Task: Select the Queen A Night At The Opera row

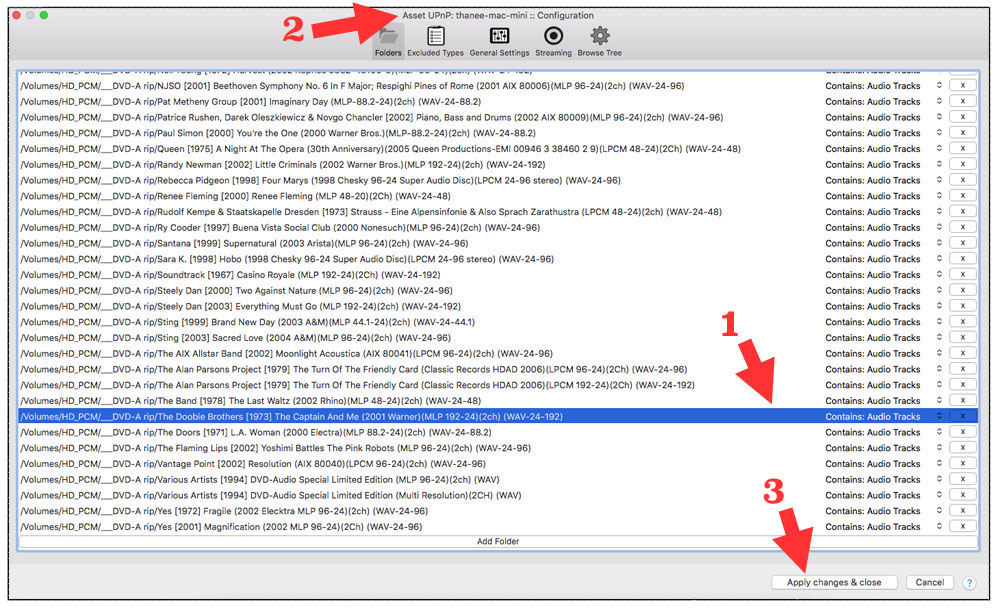Action: click(x=400, y=149)
